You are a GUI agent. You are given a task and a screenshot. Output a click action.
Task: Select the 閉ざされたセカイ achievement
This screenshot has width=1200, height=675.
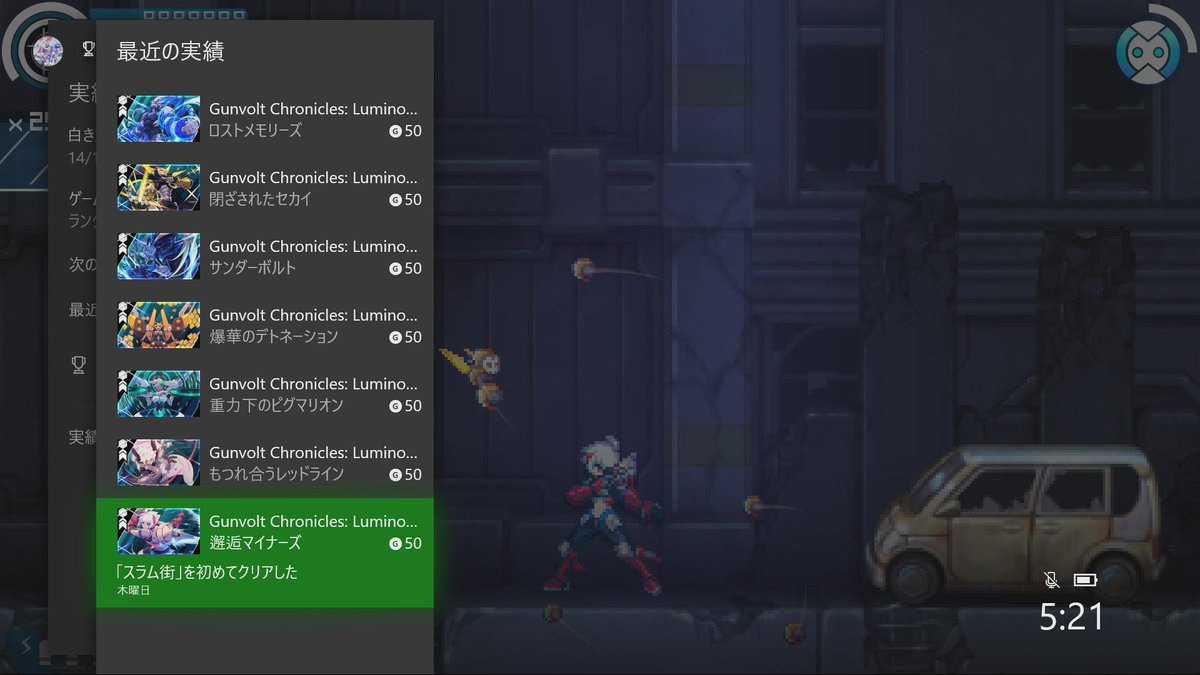click(265, 188)
